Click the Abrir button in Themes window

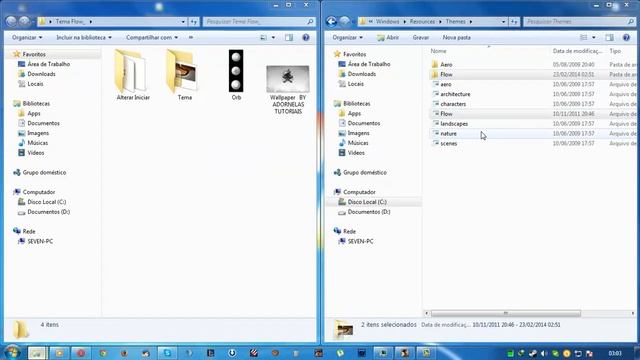[x=388, y=38]
